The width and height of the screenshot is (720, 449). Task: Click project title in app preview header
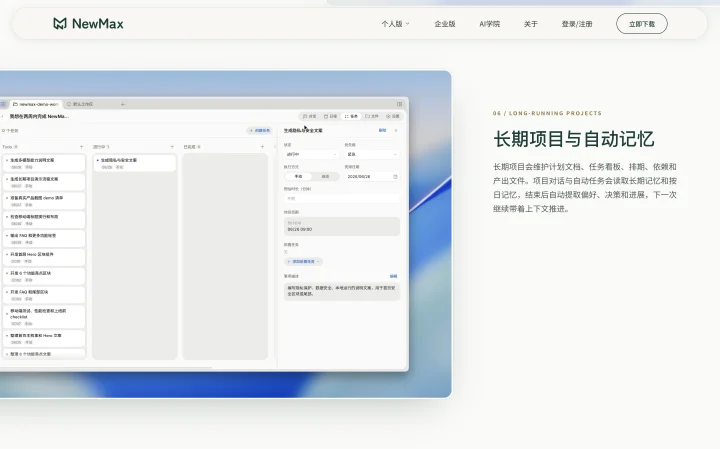pyautogui.click(x=39, y=117)
